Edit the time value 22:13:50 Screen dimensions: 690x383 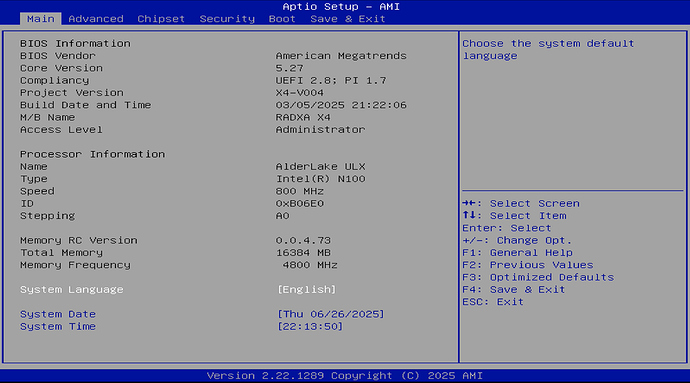pos(310,327)
